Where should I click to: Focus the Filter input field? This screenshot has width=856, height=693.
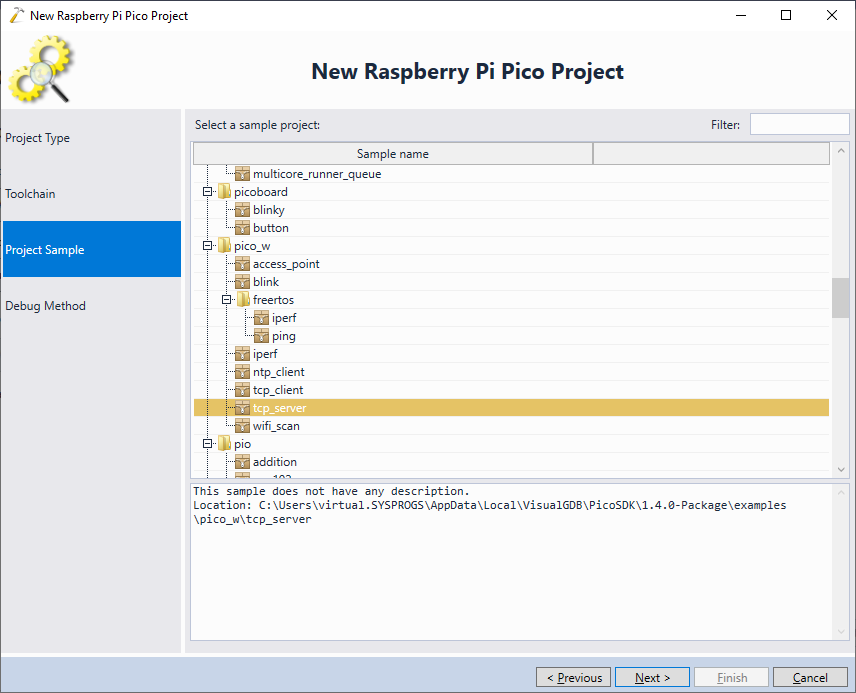point(800,125)
